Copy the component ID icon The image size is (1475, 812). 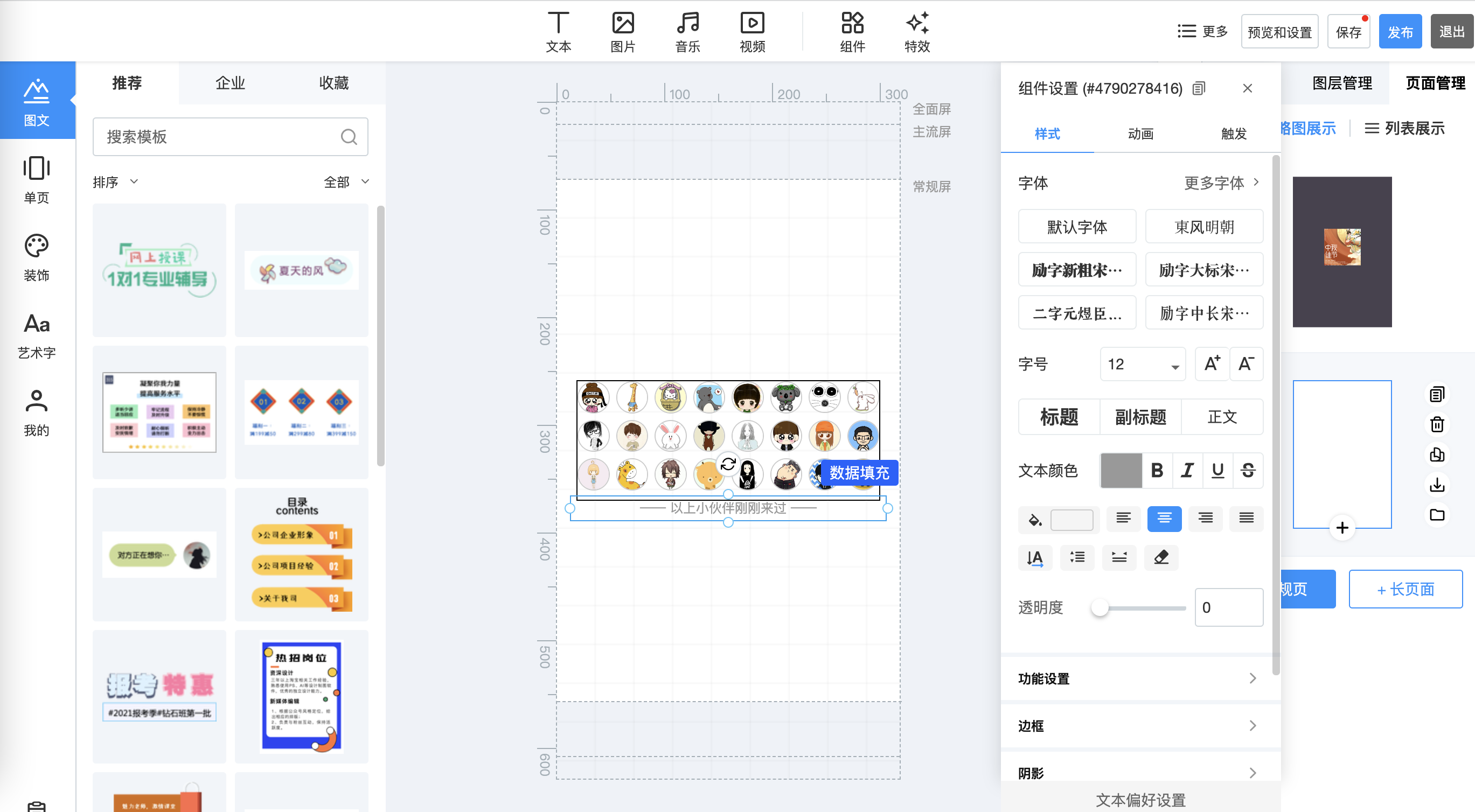click(1199, 88)
